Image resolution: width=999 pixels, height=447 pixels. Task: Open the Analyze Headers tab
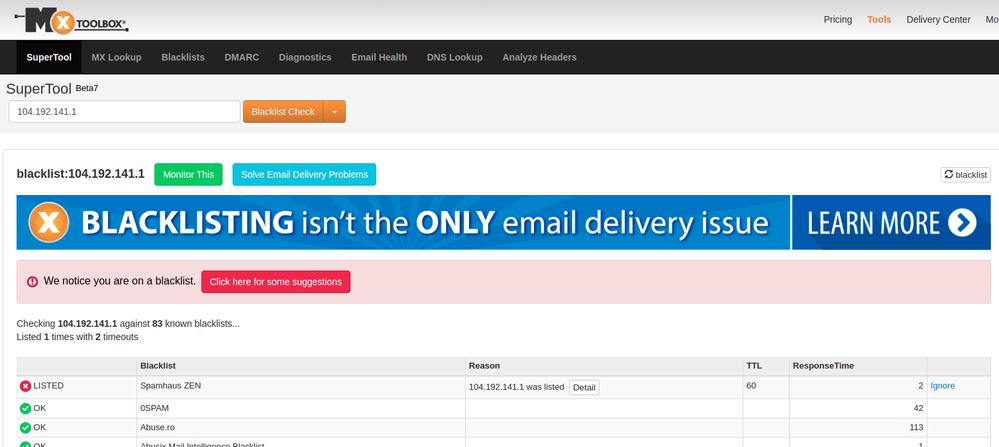click(540, 57)
